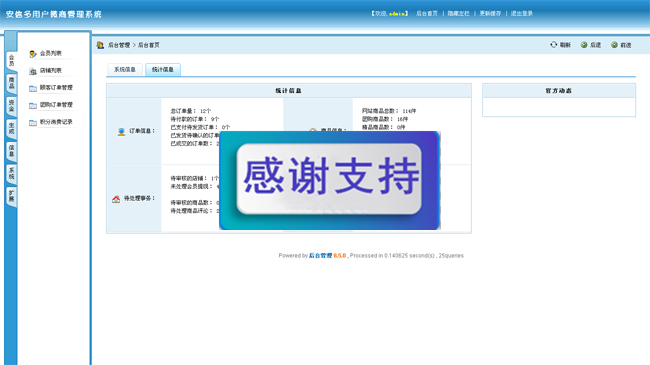Click the breadcrumb user icon beside 后台管理
650x365 pixels.
click(100, 45)
